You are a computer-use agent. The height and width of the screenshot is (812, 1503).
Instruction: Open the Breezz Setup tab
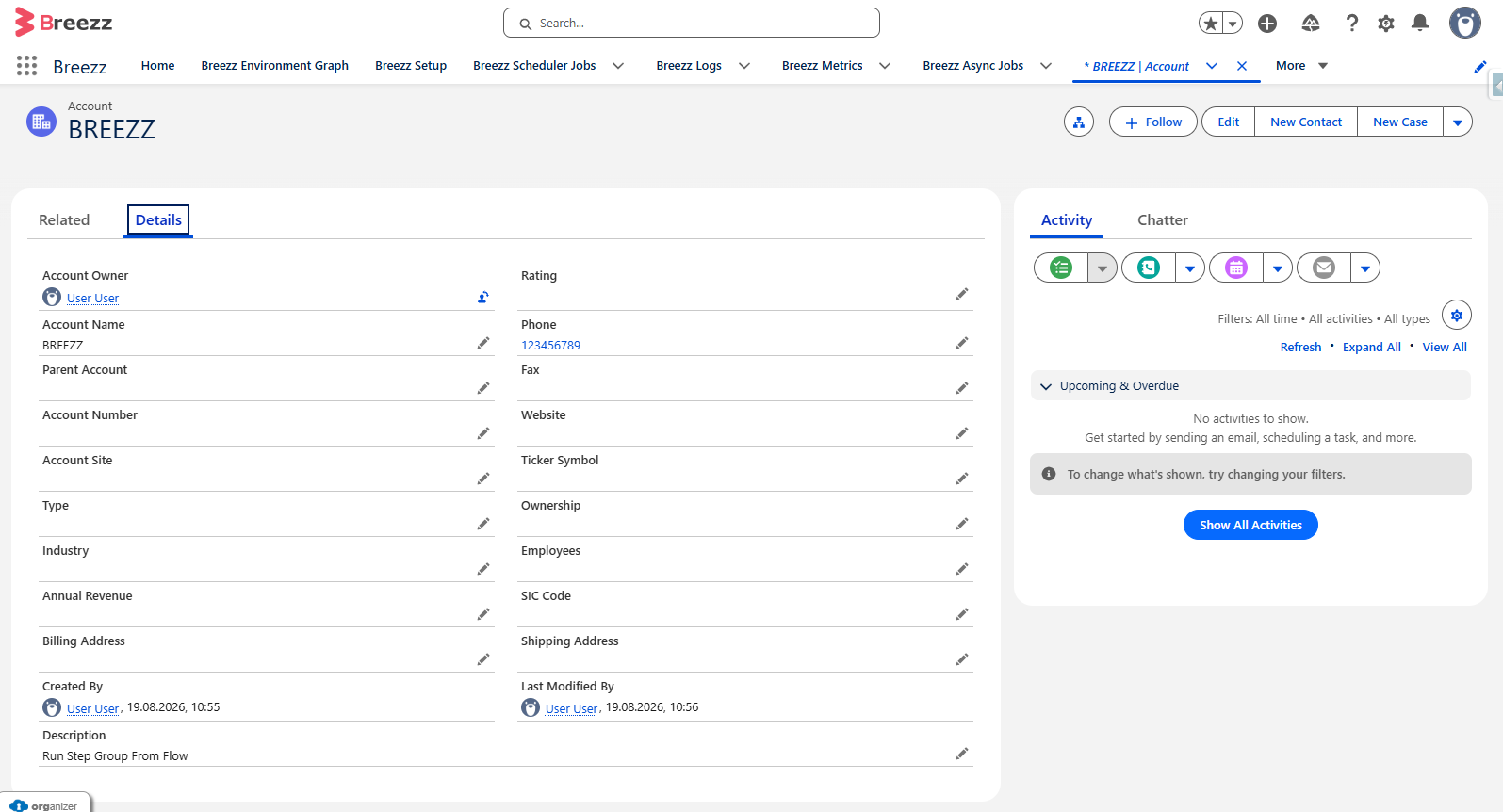(411, 66)
